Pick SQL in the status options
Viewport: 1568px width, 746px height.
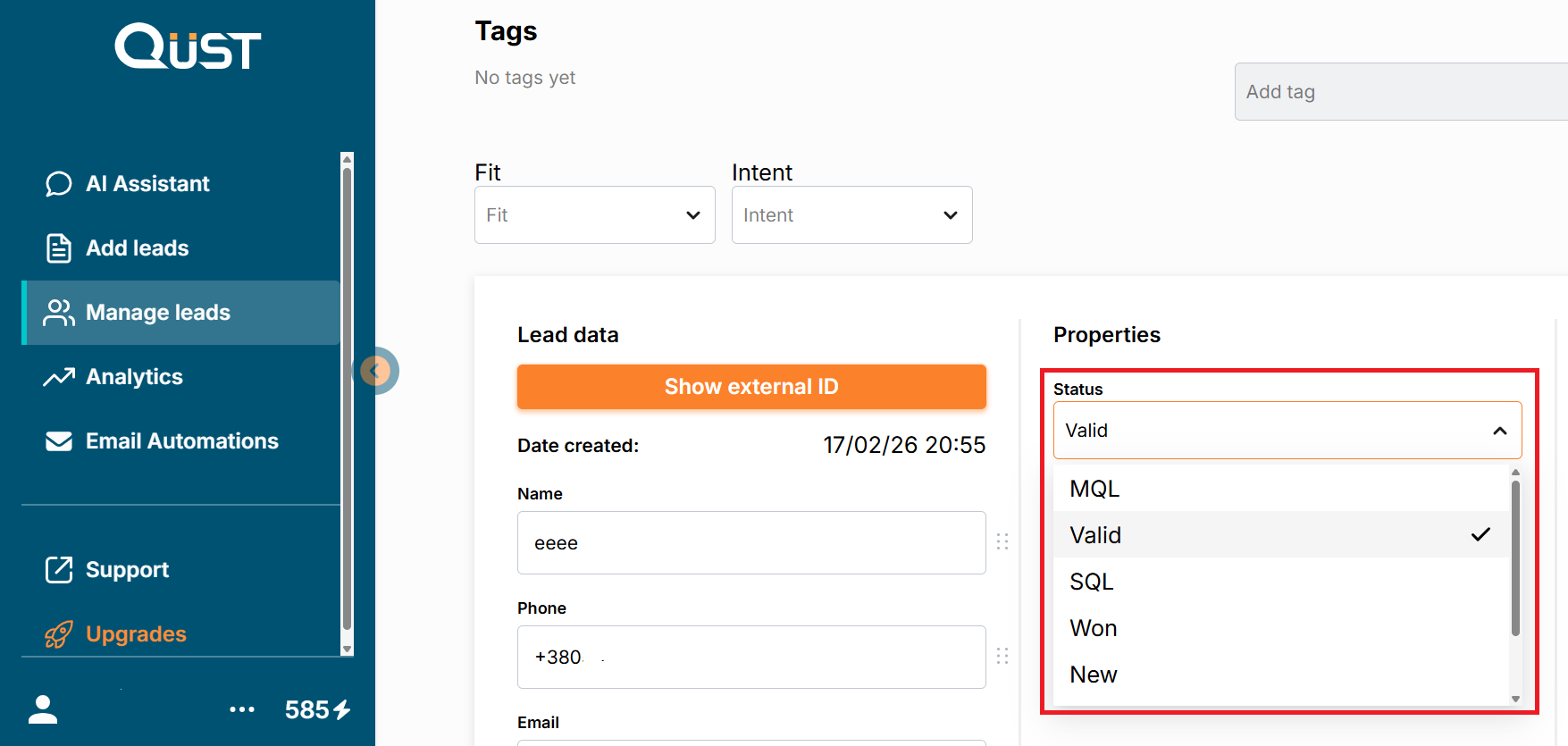click(x=1092, y=582)
